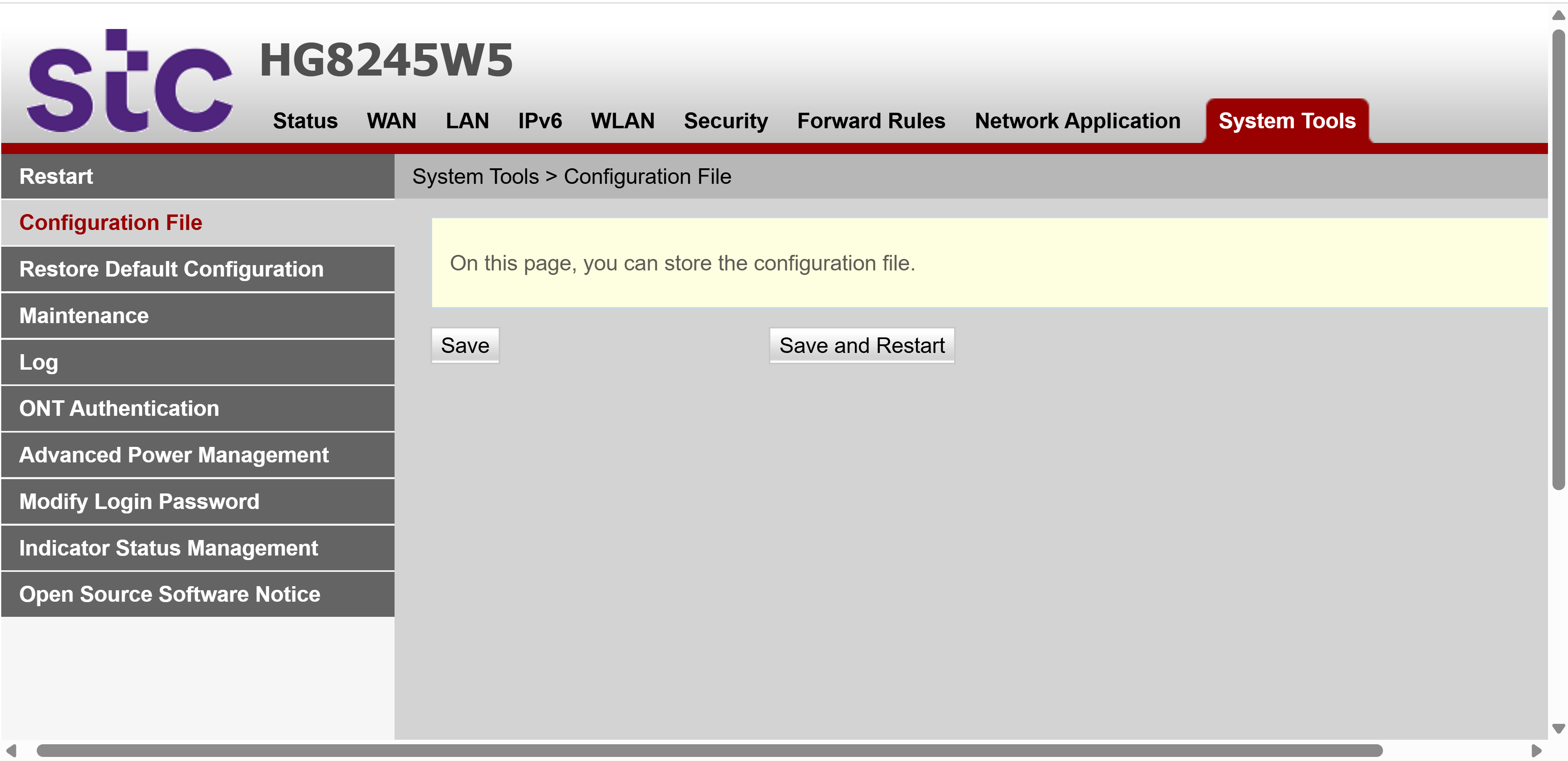Viewport: 1568px width, 761px height.
Task: Switch to the WAN tab
Action: point(391,121)
